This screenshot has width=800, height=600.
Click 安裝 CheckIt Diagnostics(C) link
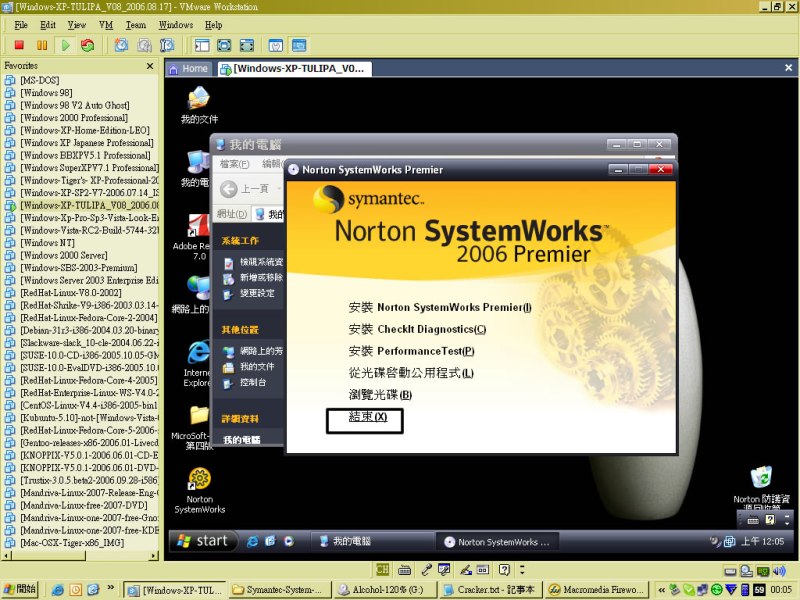417,329
